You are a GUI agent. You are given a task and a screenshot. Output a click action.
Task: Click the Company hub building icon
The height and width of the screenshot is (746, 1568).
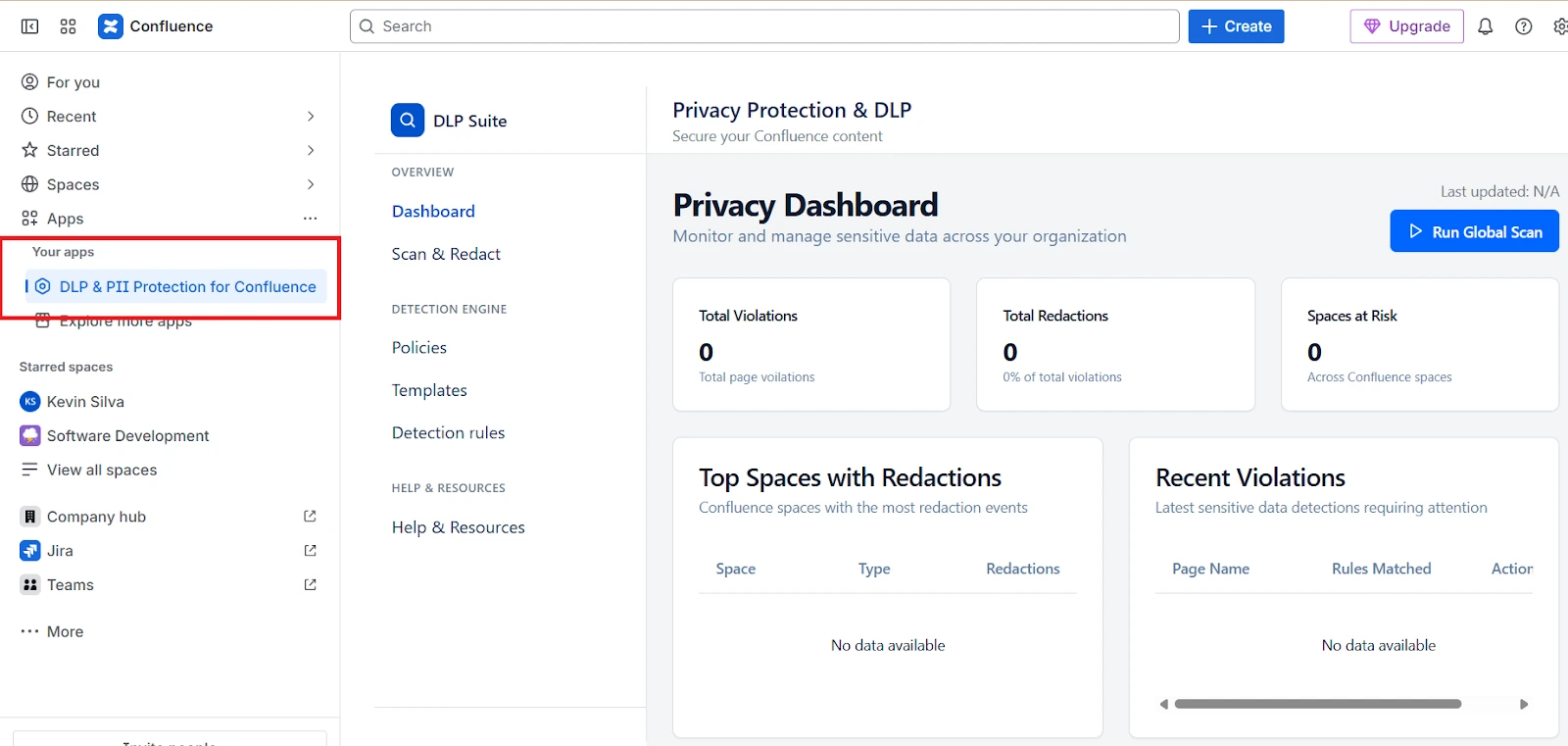(x=30, y=517)
